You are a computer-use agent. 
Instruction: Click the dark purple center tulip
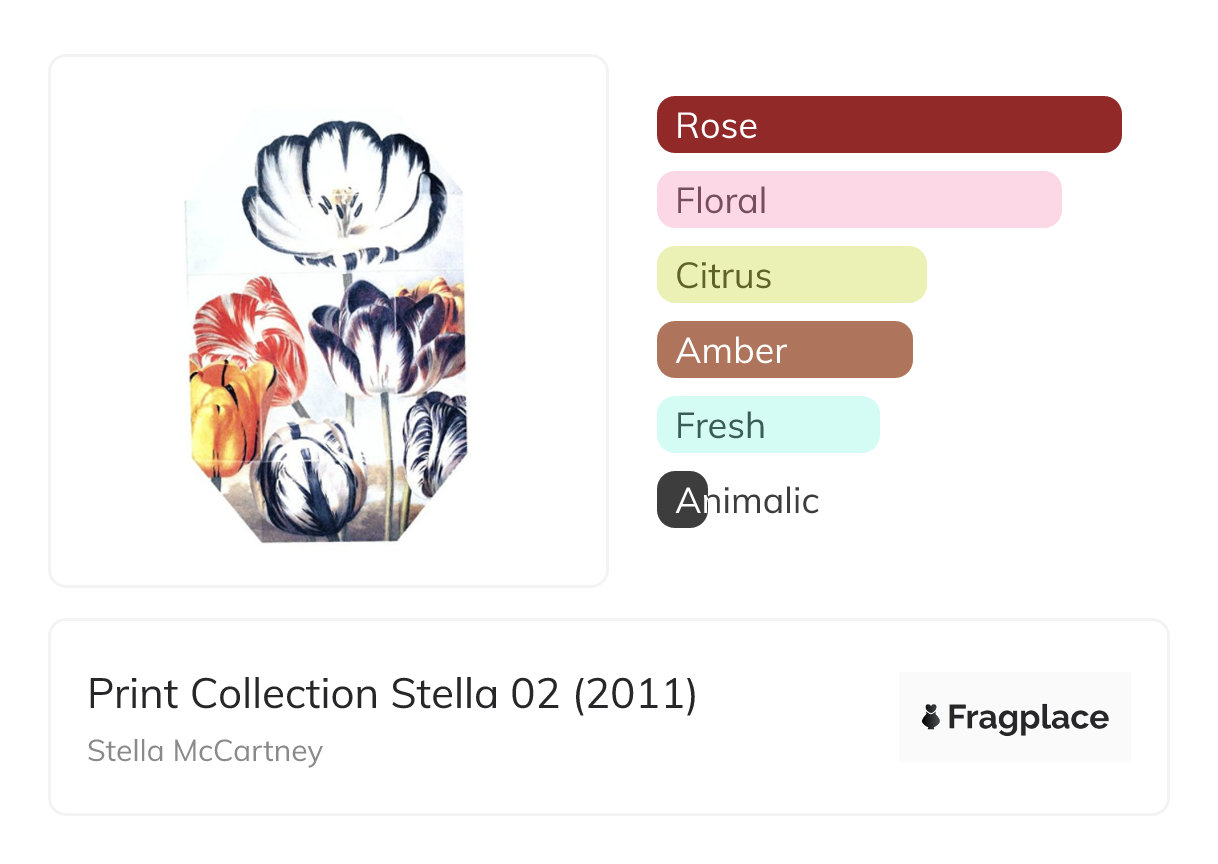point(377,335)
